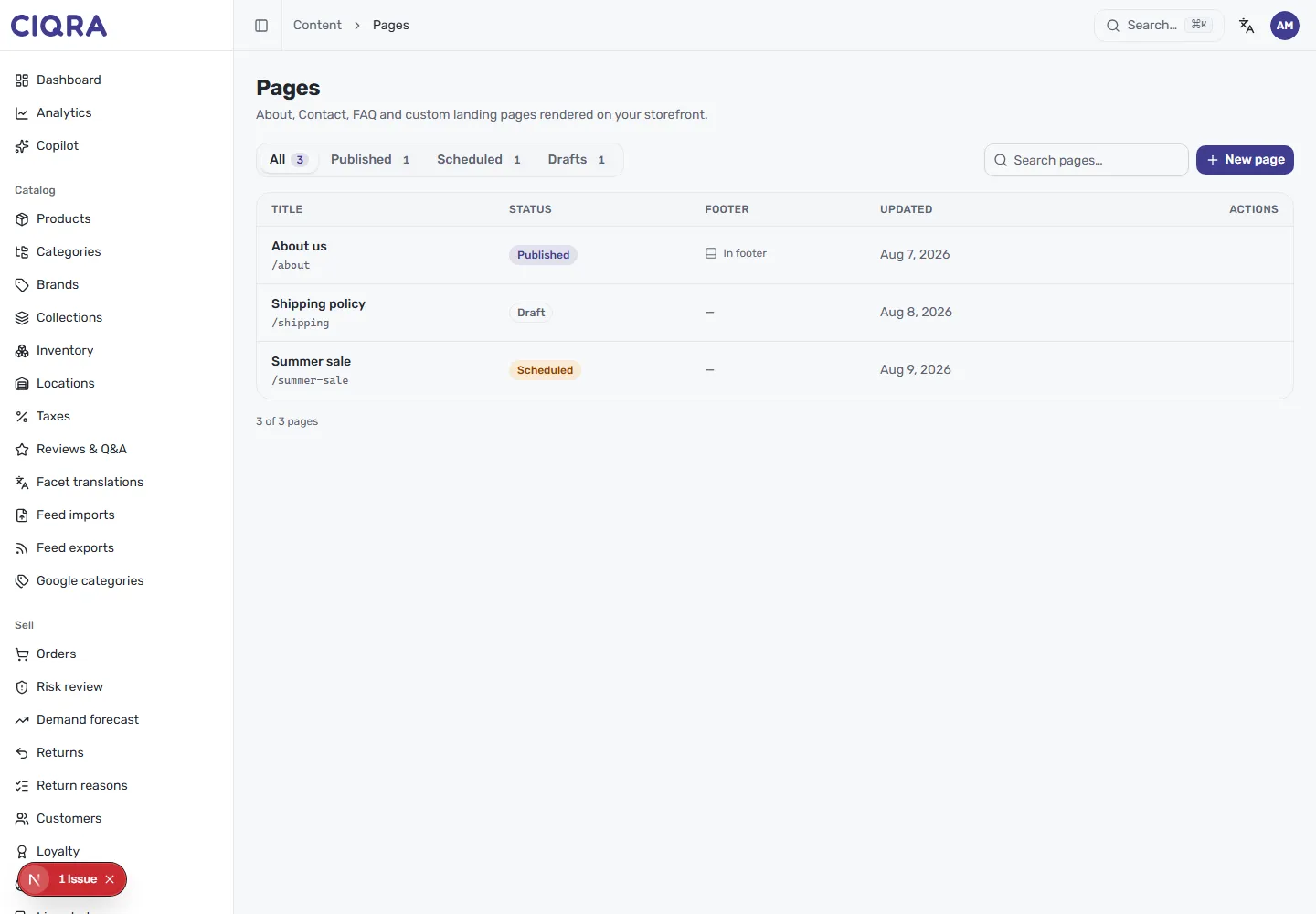The image size is (1316, 914).
Task: Click the Published status badge
Action: 543,255
